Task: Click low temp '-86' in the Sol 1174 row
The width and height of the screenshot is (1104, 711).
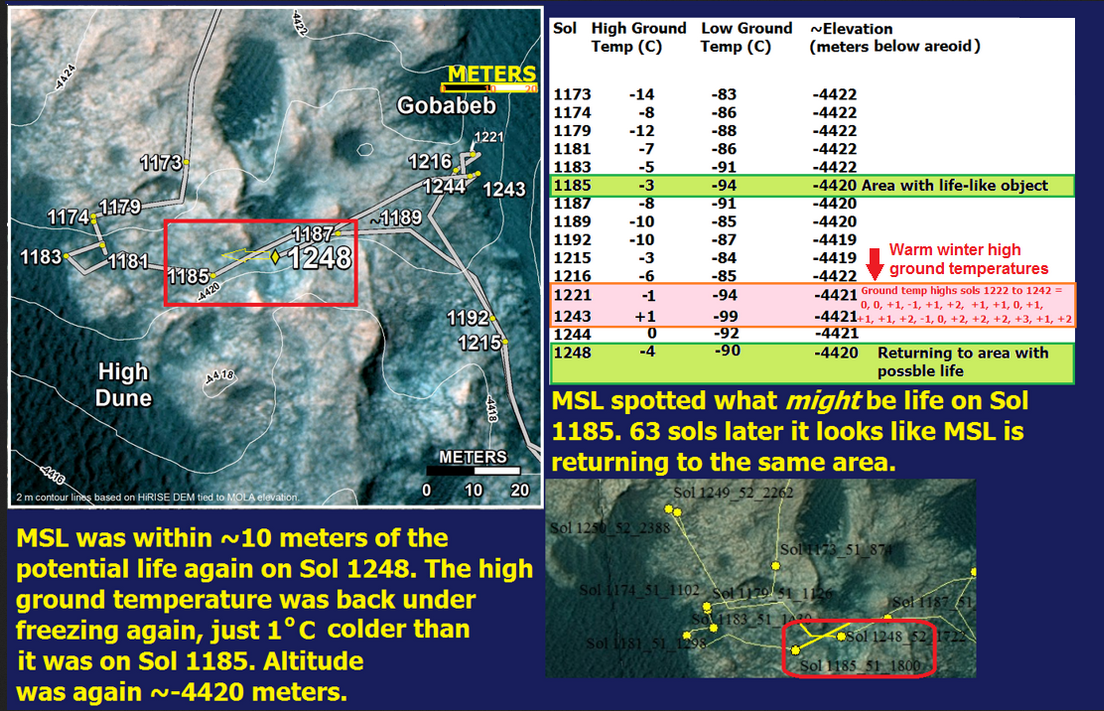Action: 724,113
